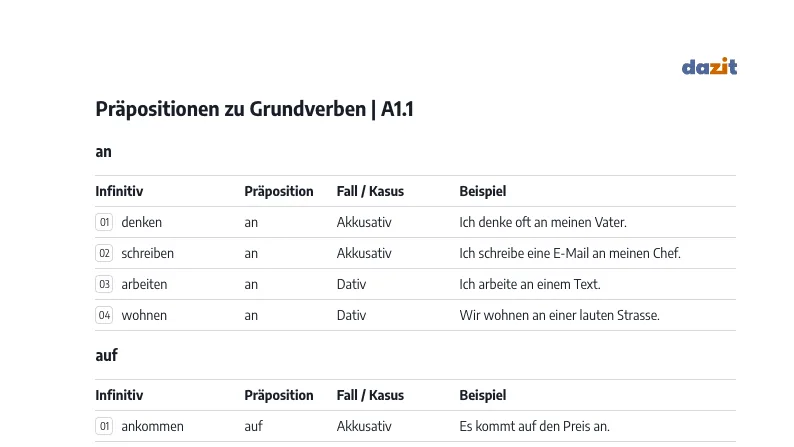Screen dimensions: 794x447
Task: Click the dazit logo
Action: (x=709, y=66)
